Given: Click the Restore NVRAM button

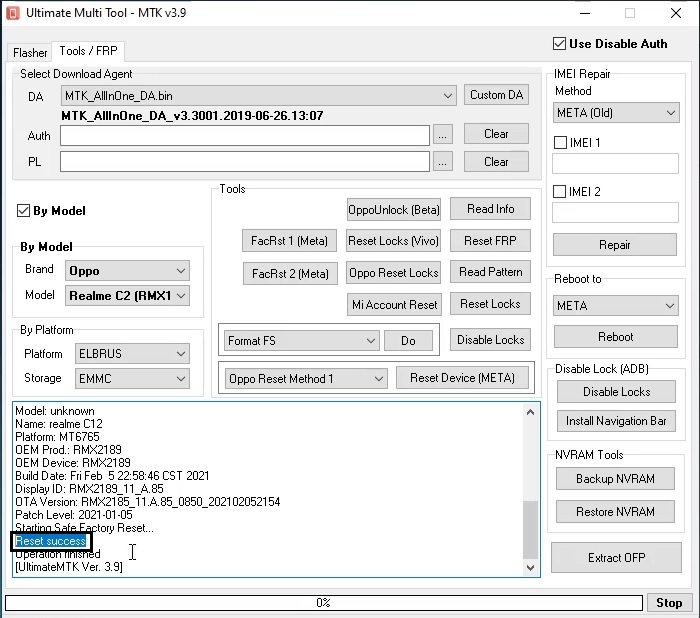Looking at the screenshot, I should [615, 511].
